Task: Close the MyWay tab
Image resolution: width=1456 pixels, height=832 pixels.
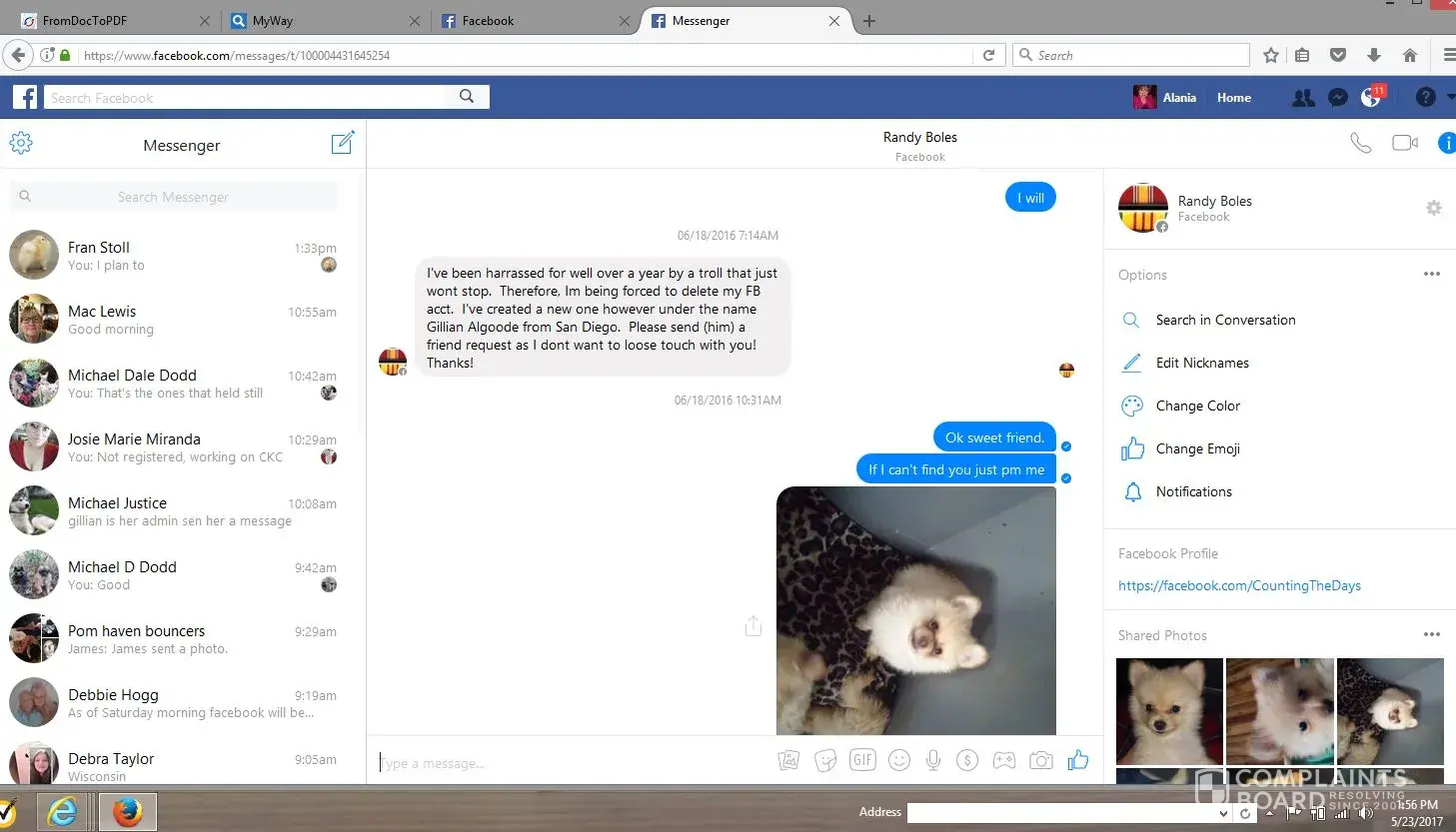Action: pos(415,21)
